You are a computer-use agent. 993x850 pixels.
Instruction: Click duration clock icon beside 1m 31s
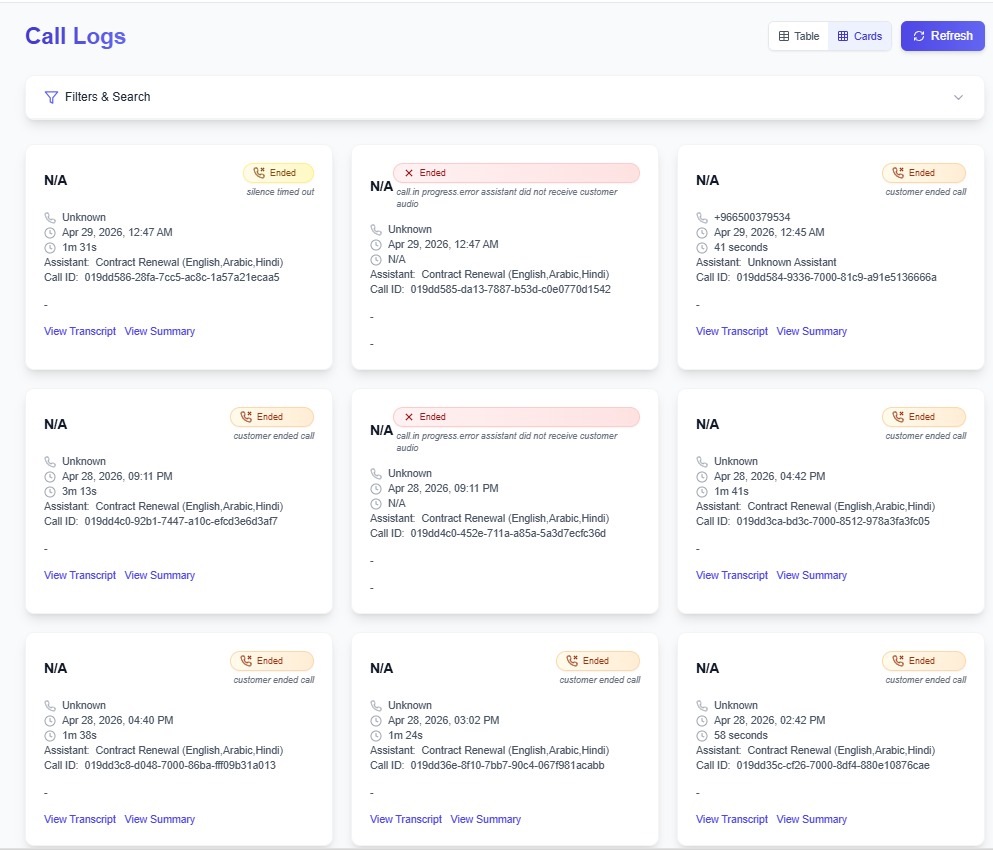(50, 248)
